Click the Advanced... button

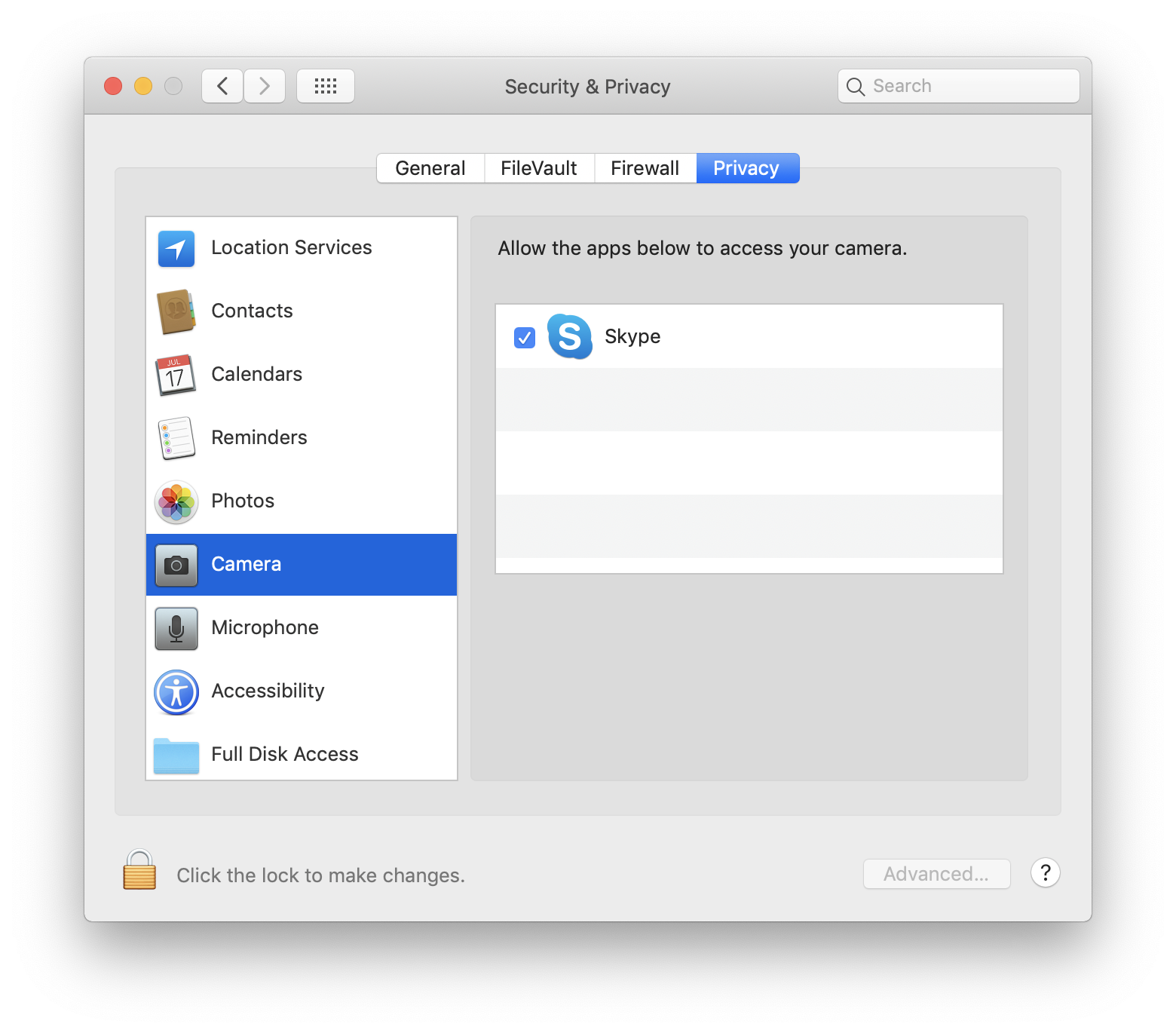(x=936, y=874)
